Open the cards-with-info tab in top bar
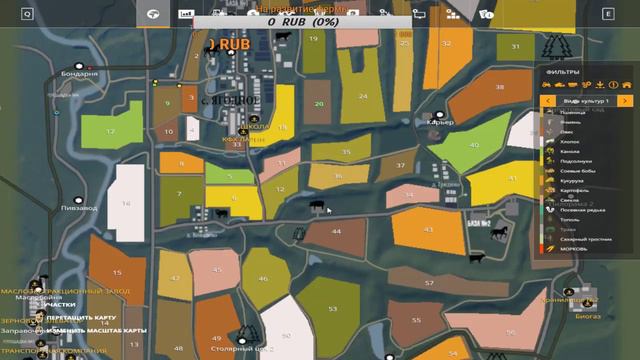 click(486, 14)
